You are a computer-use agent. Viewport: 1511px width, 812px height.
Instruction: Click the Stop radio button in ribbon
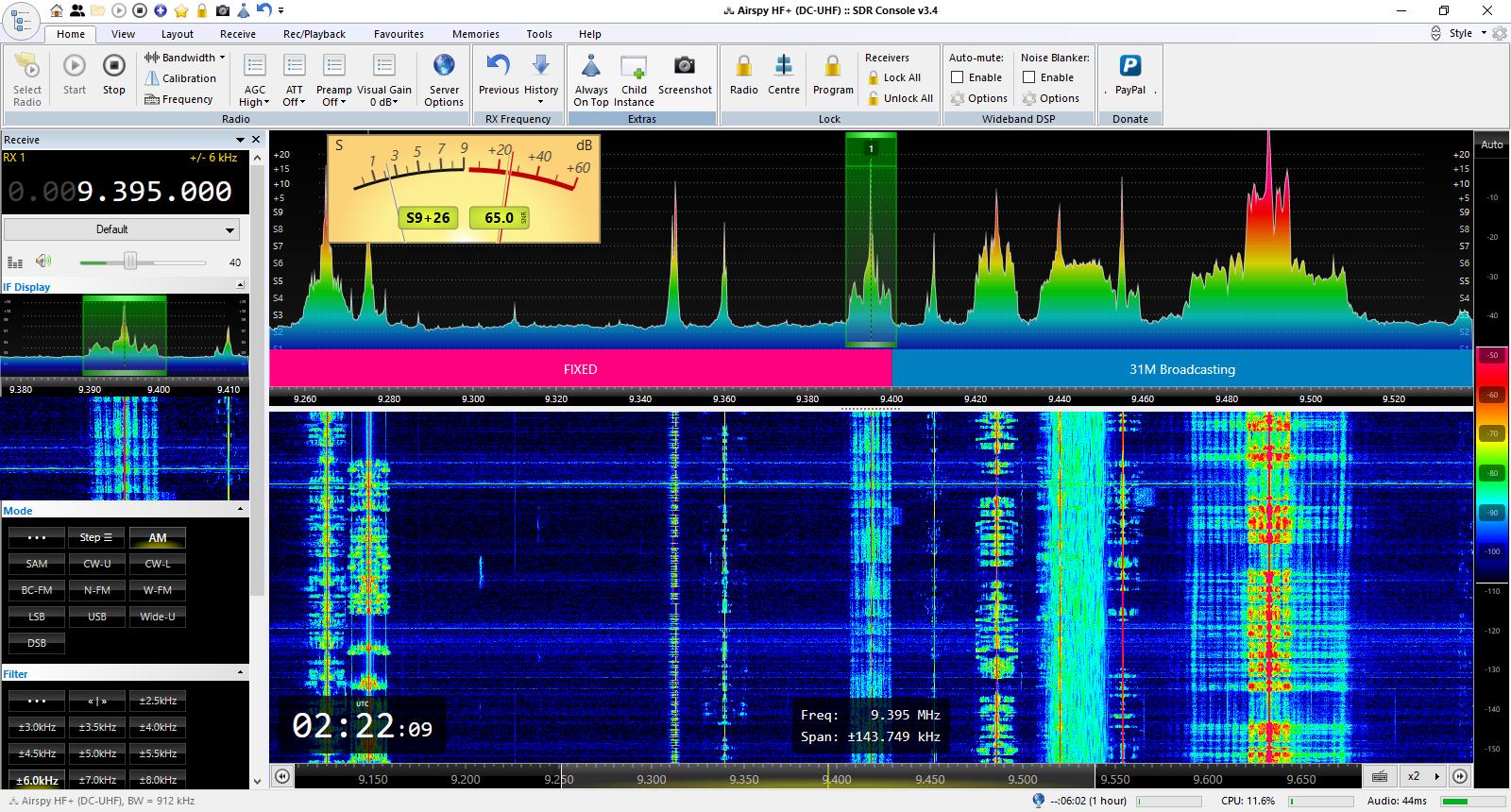[113, 75]
